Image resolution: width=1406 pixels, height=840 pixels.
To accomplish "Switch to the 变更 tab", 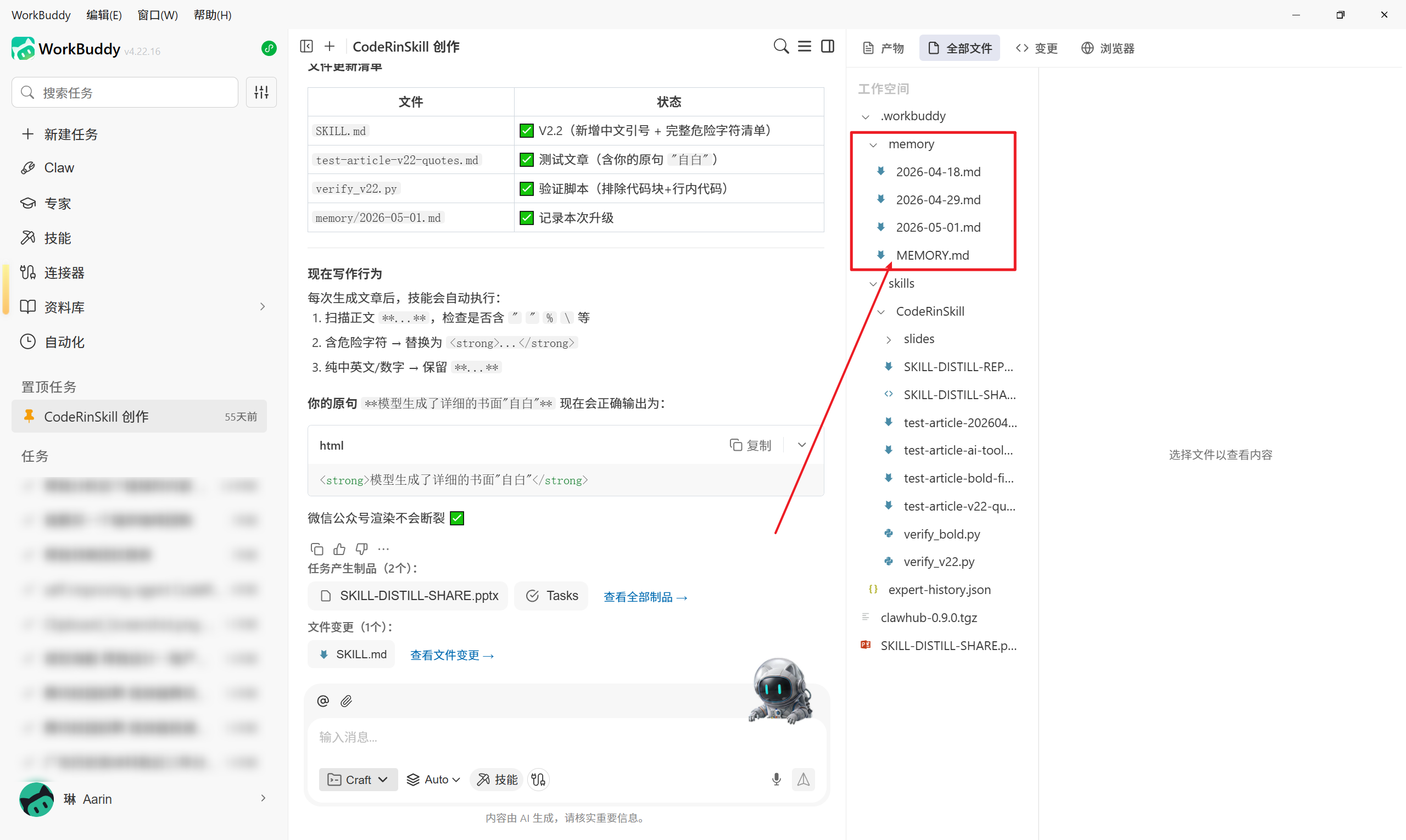I will (x=1036, y=48).
